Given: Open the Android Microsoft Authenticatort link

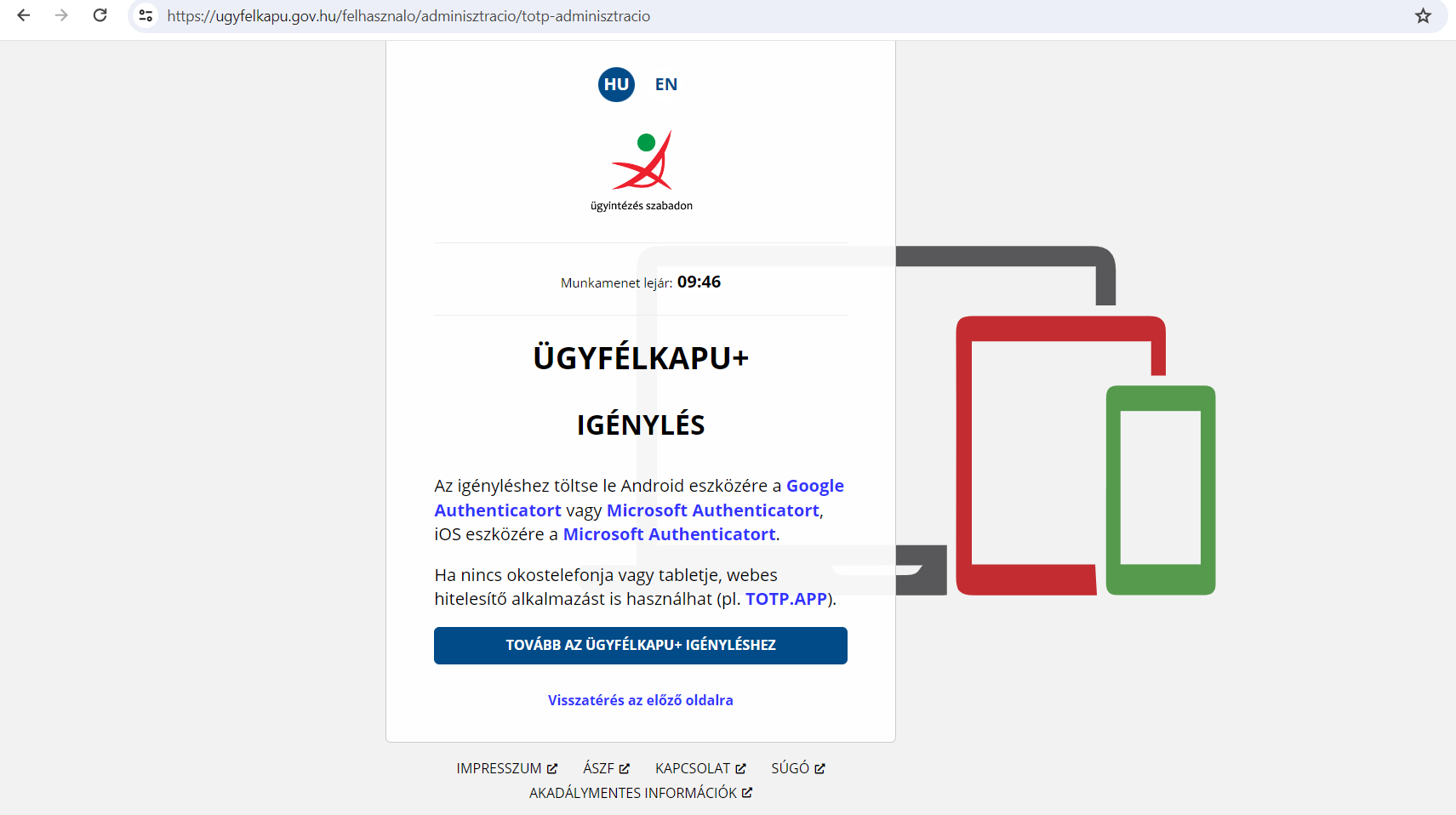Looking at the screenshot, I should [x=712, y=510].
